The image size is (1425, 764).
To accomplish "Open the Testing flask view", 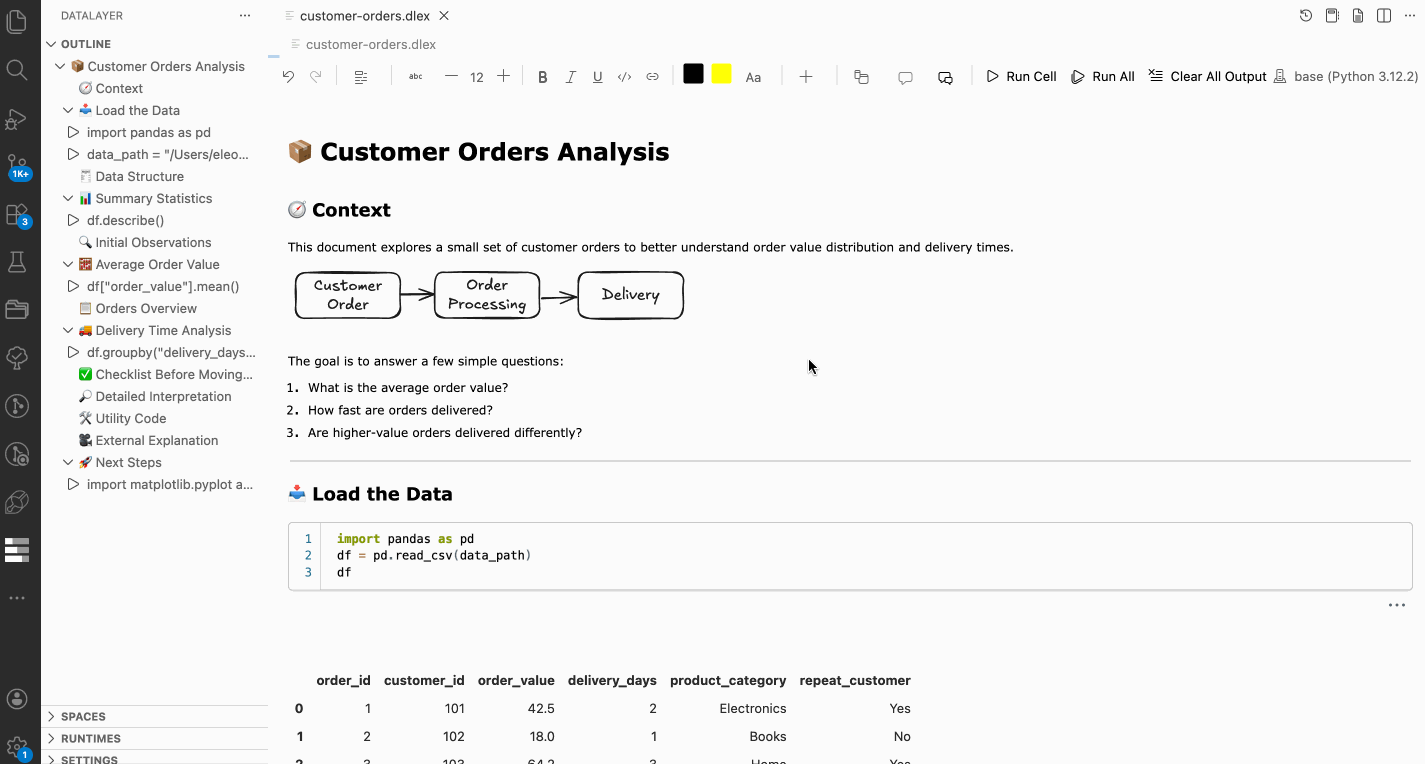I will click(16, 262).
